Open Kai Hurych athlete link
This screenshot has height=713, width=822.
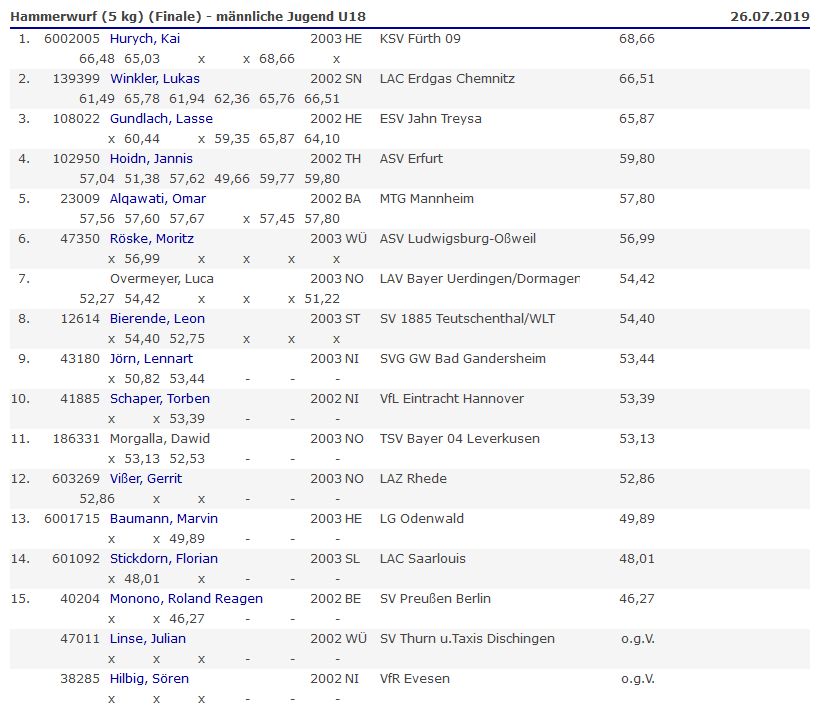tap(144, 39)
